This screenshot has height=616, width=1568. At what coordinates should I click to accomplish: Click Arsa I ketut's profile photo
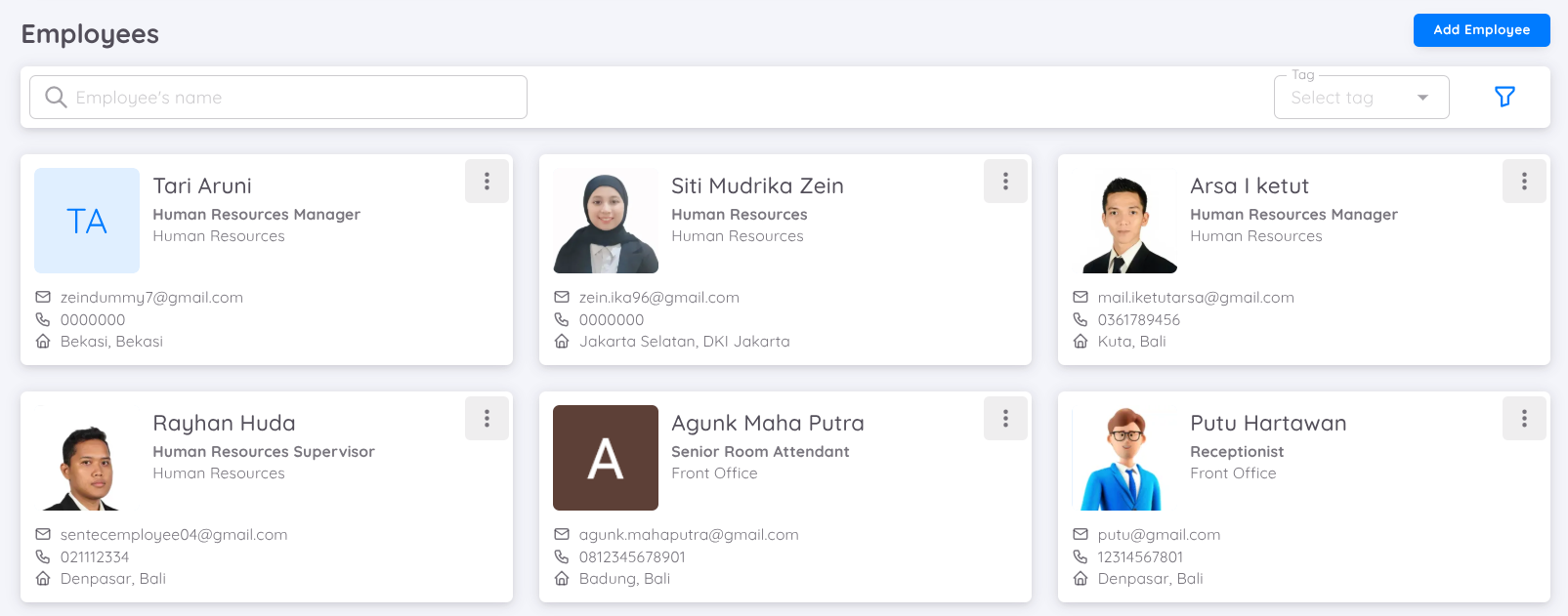pyautogui.click(x=1124, y=221)
